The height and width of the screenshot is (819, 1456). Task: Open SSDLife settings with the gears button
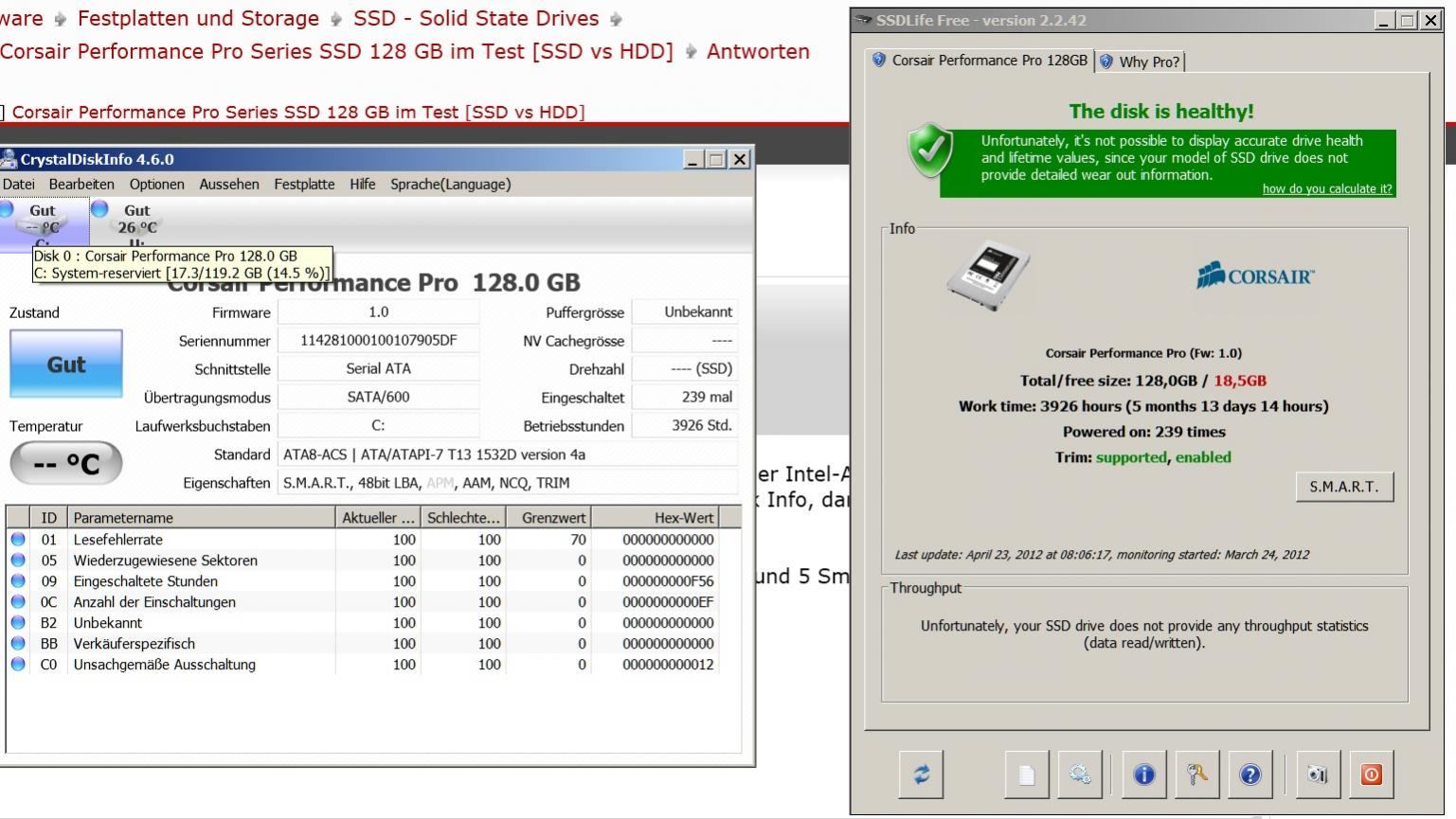(x=1080, y=774)
